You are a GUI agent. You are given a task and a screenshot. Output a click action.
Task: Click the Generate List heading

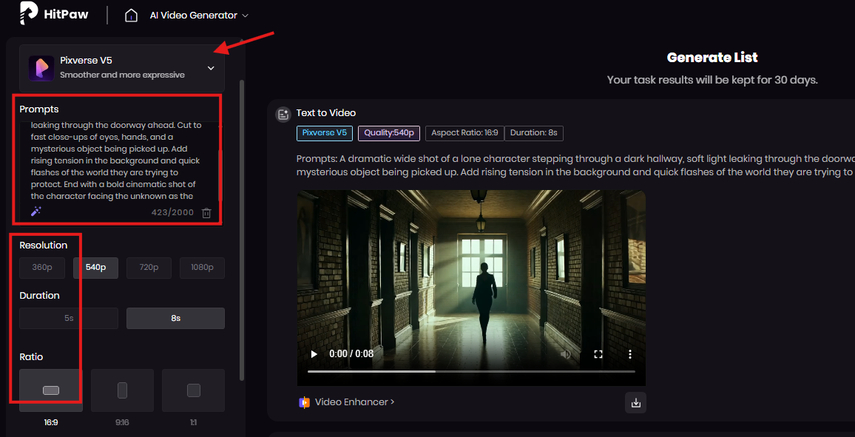coord(712,57)
